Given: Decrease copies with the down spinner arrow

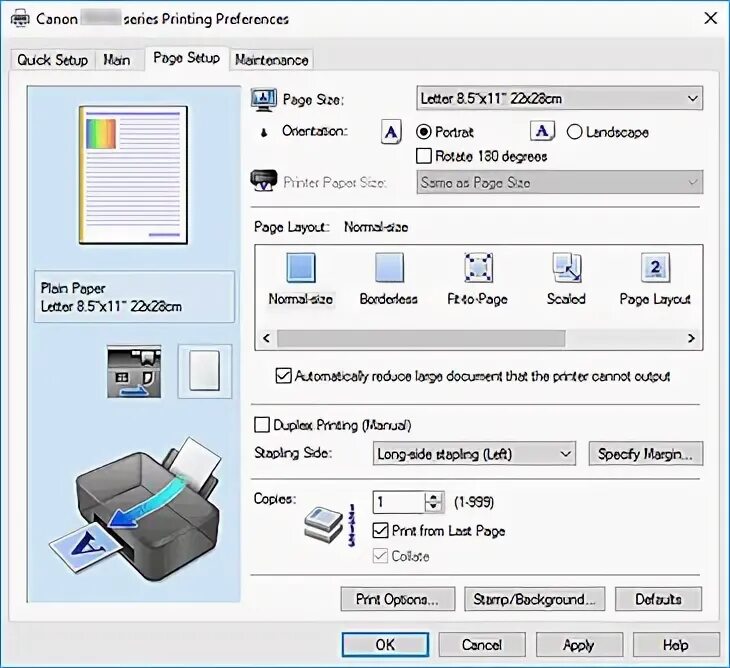Looking at the screenshot, I should [433, 507].
